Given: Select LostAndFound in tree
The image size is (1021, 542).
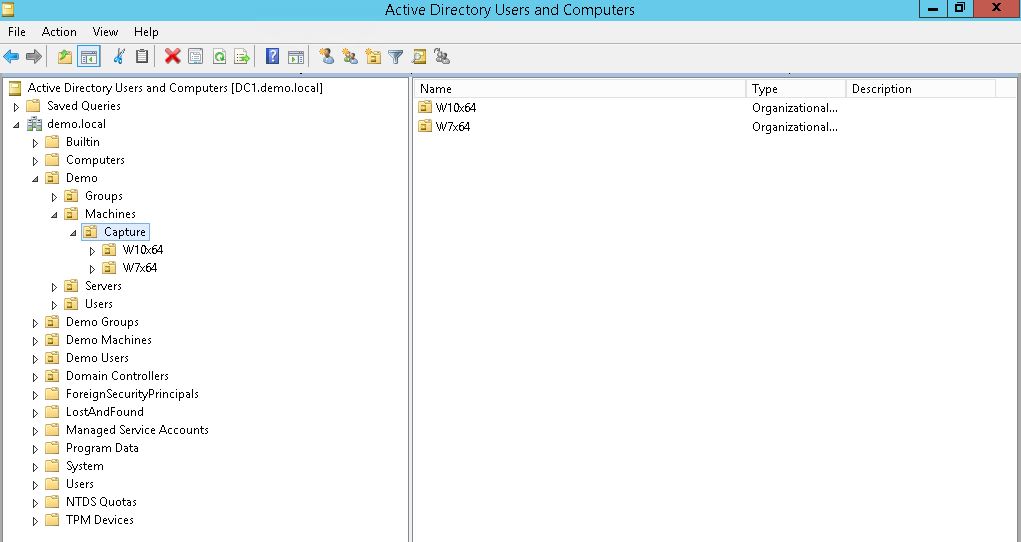Looking at the screenshot, I should 105,412.
